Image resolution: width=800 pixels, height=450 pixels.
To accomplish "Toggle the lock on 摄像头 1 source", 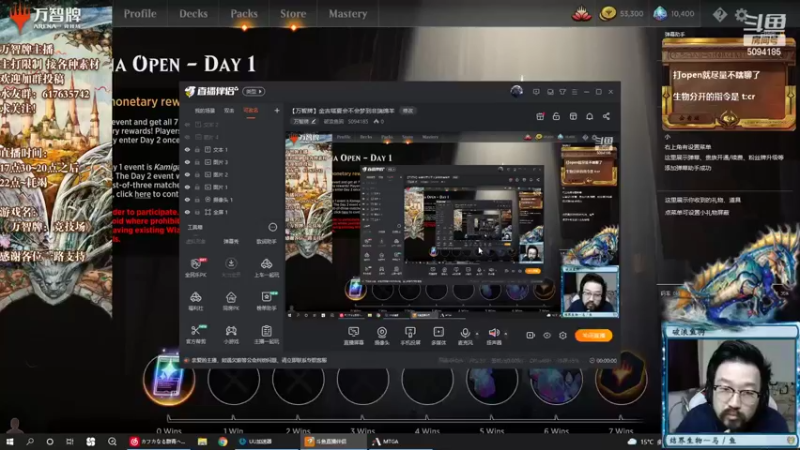I will [197, 199].
